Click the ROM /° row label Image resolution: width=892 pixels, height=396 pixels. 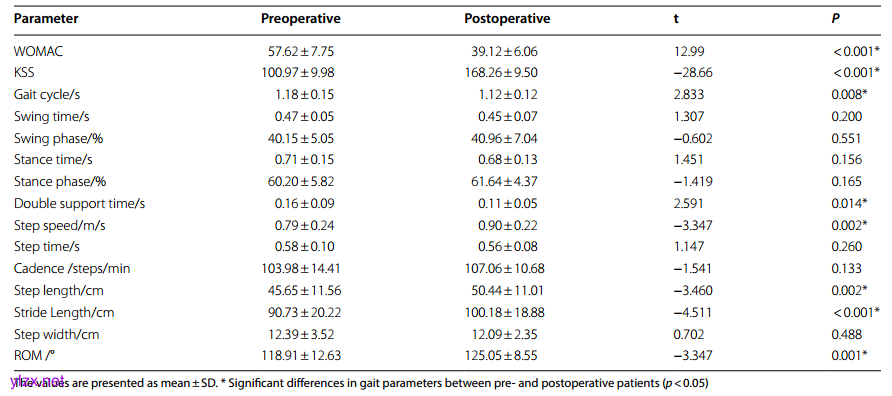[35, 356]
